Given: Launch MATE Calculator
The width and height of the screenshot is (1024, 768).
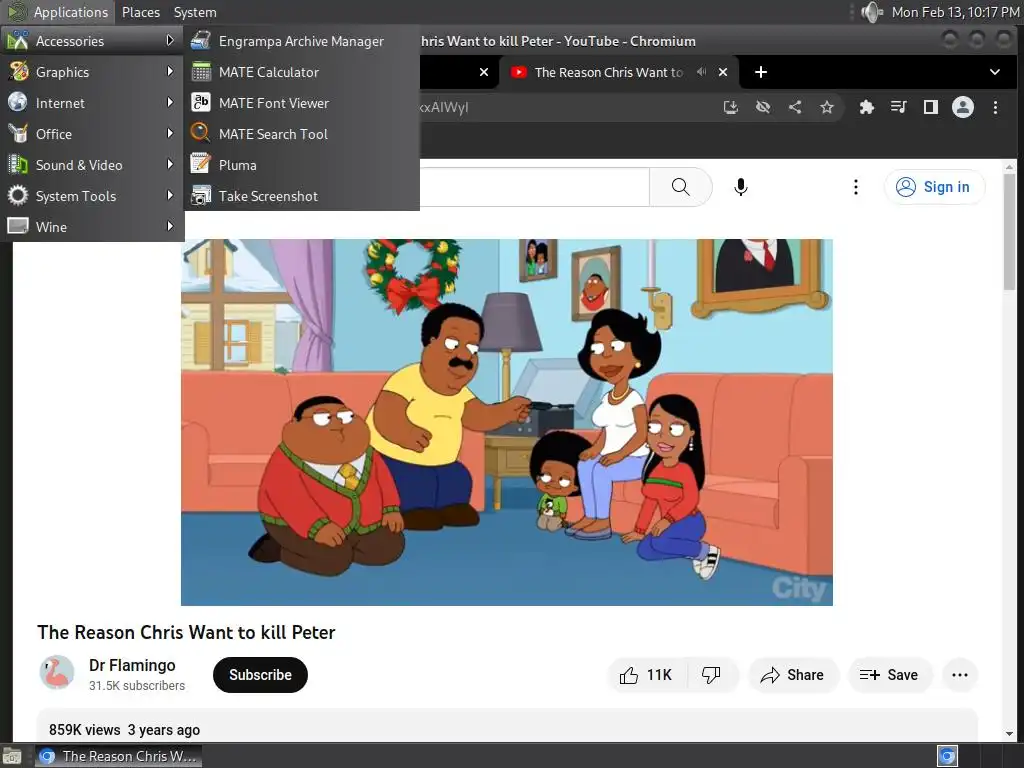Looking at the screenshot, I should 301,72.
